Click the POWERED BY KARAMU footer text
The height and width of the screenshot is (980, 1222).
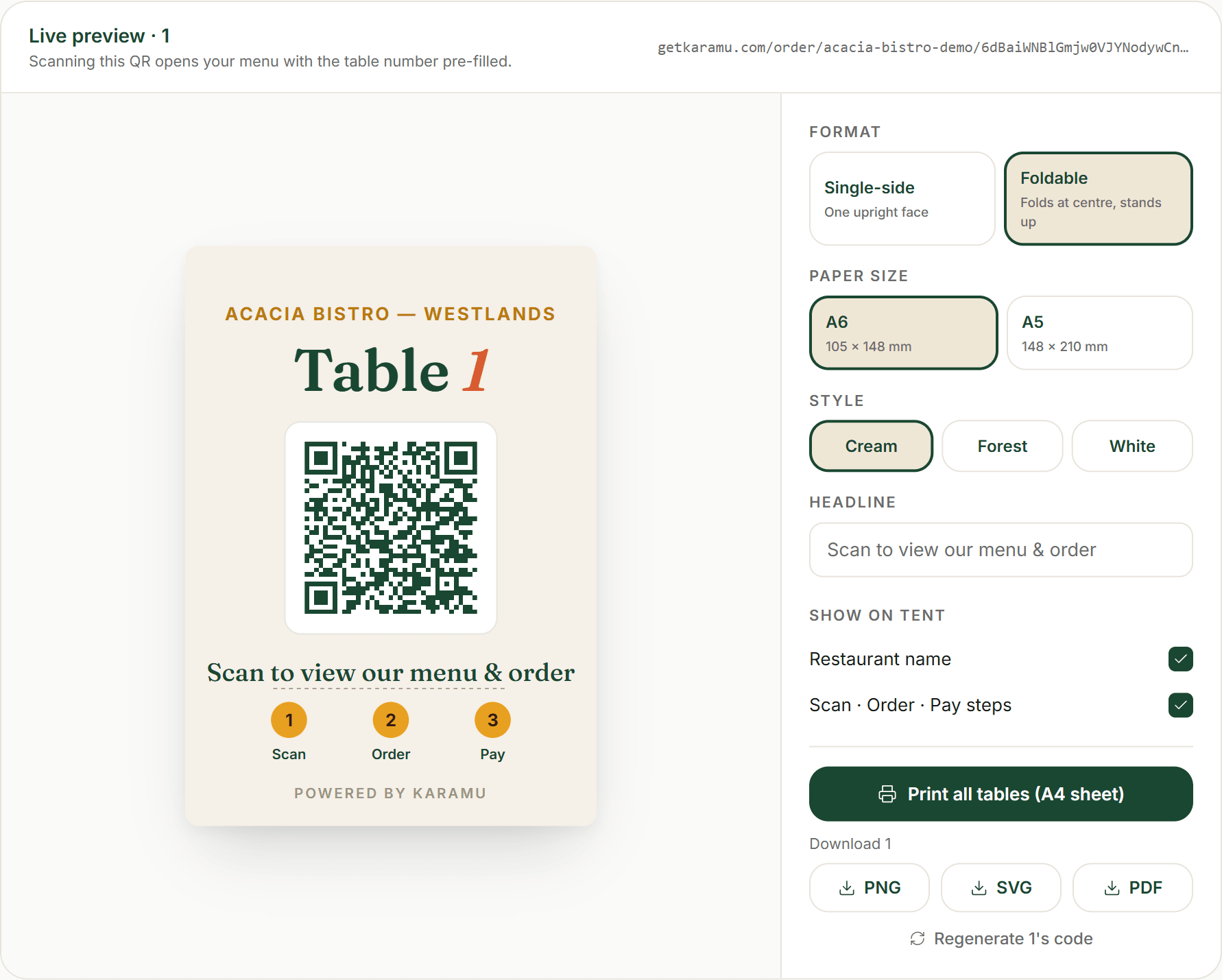click(390, 793)
